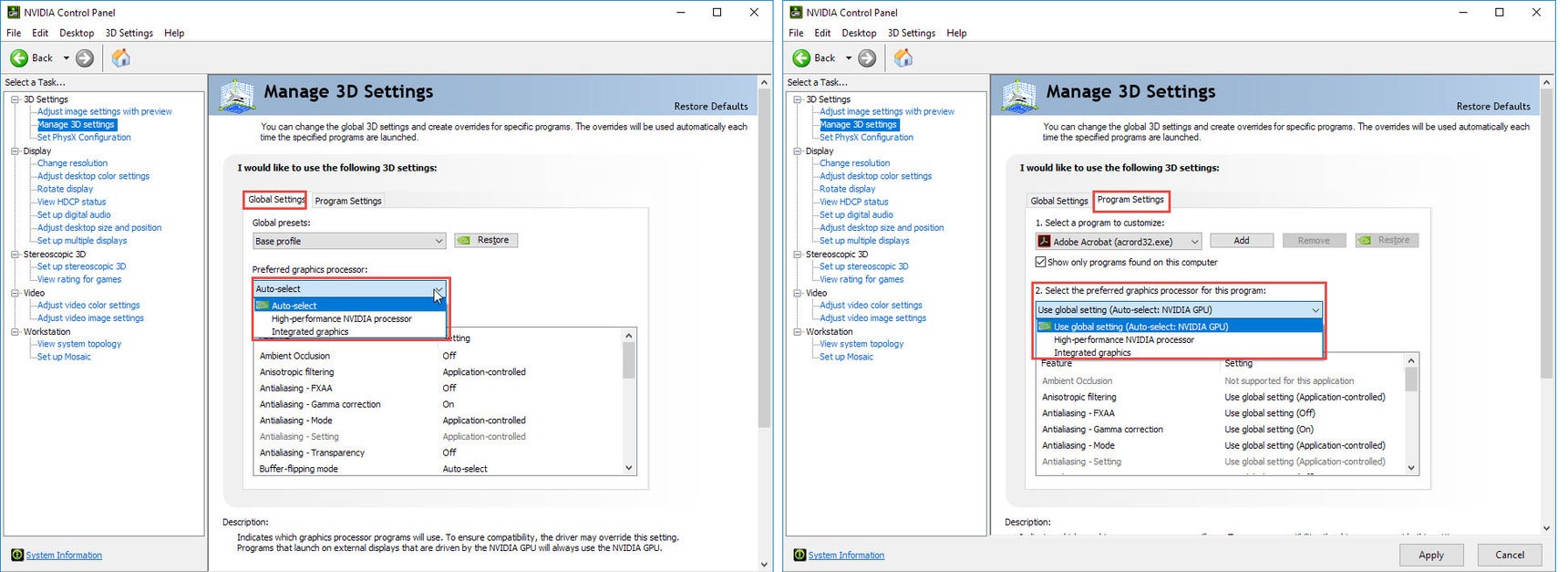Select Buffer-flipping mode row, left window
Viewport: 1568px width, 572px height.
point(437,469)
